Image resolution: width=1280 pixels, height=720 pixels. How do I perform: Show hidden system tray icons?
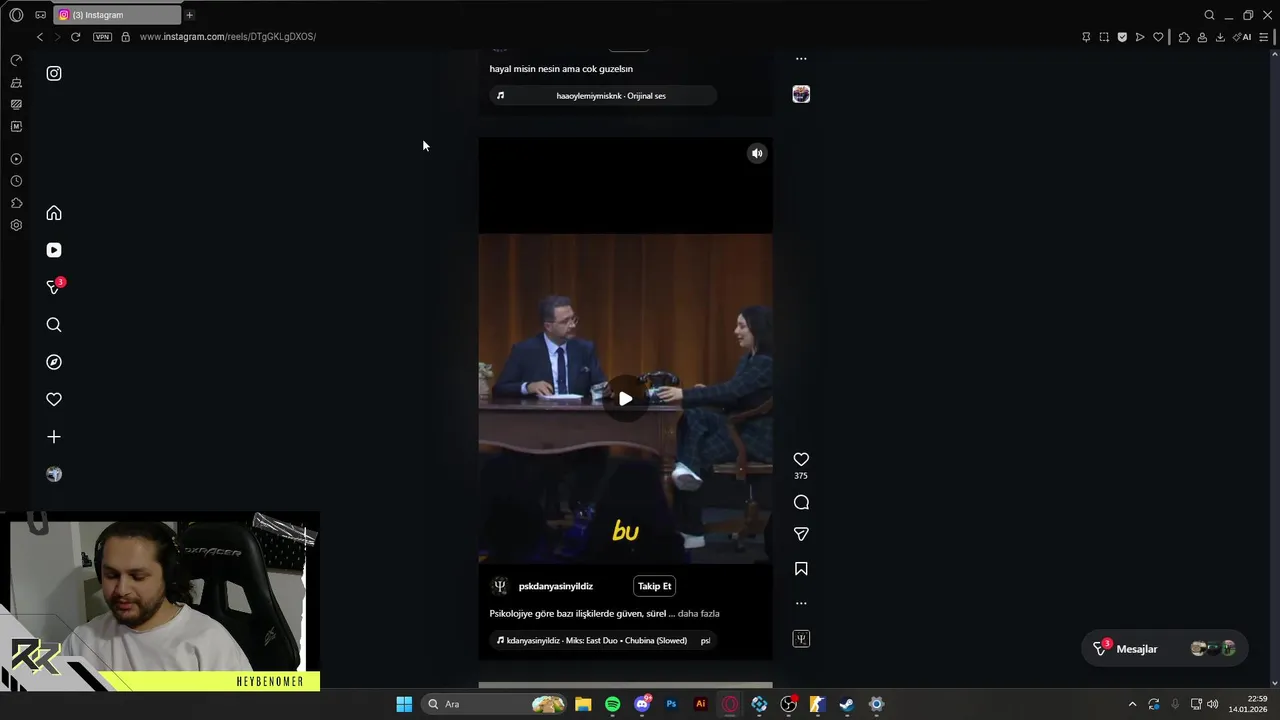1132,704
